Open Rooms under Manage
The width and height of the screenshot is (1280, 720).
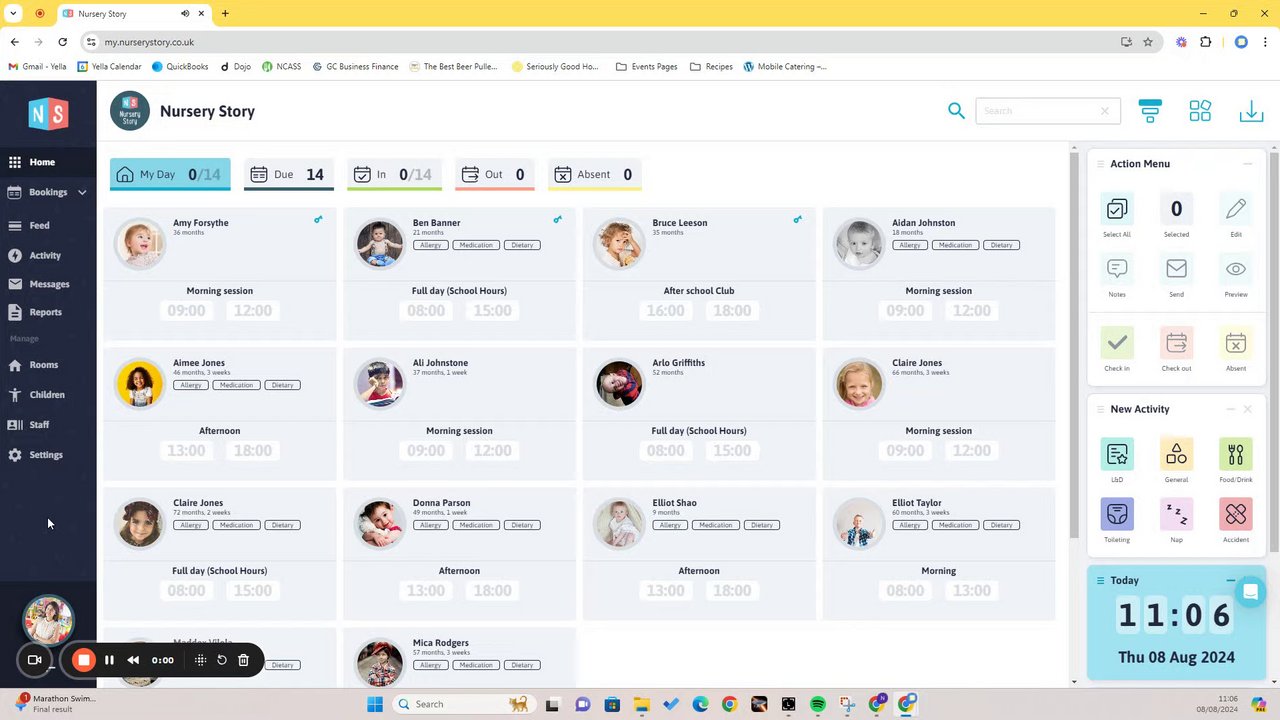[x=43, y=365]
